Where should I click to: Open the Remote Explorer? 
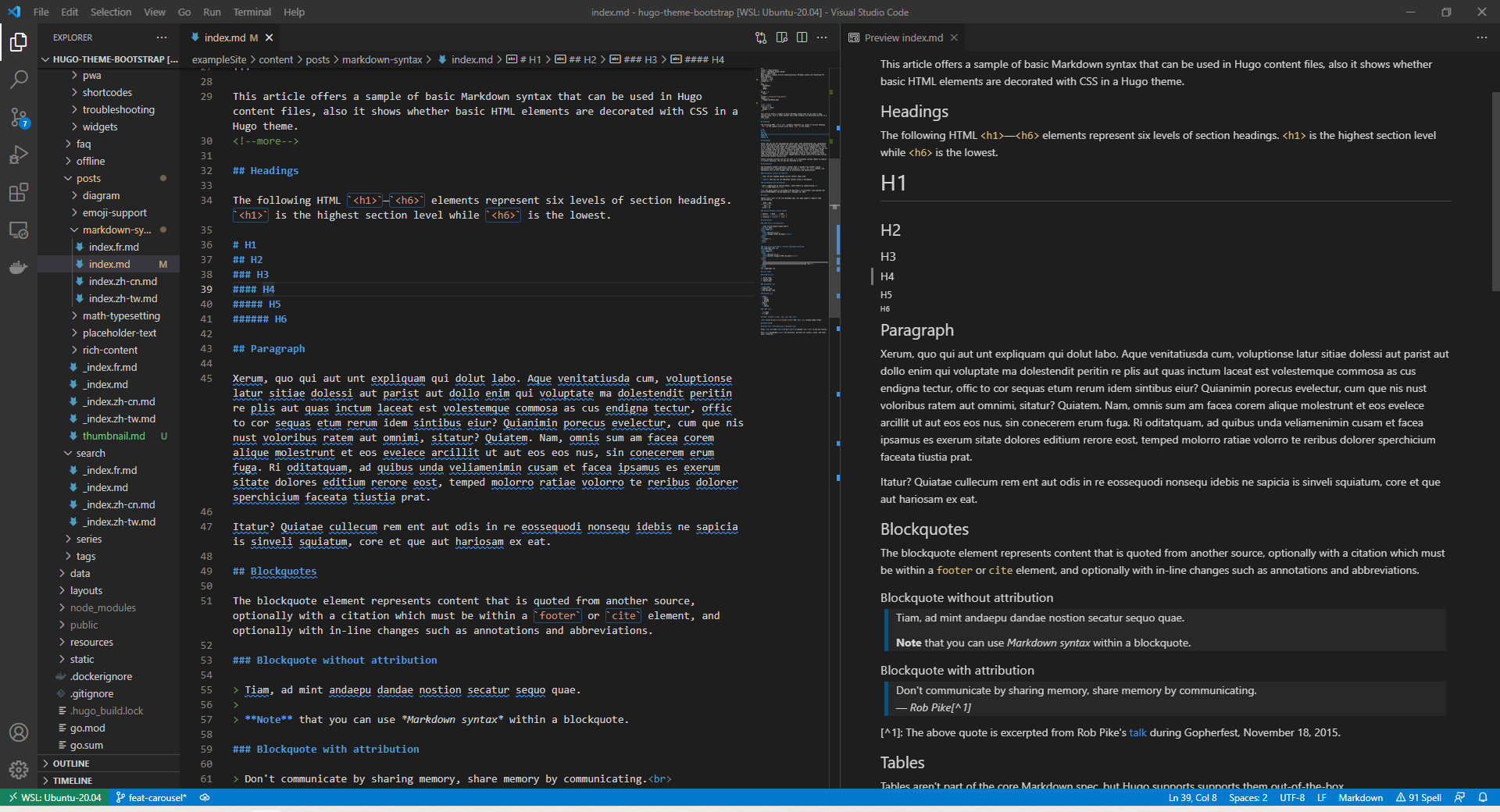(x=19, y=230)
